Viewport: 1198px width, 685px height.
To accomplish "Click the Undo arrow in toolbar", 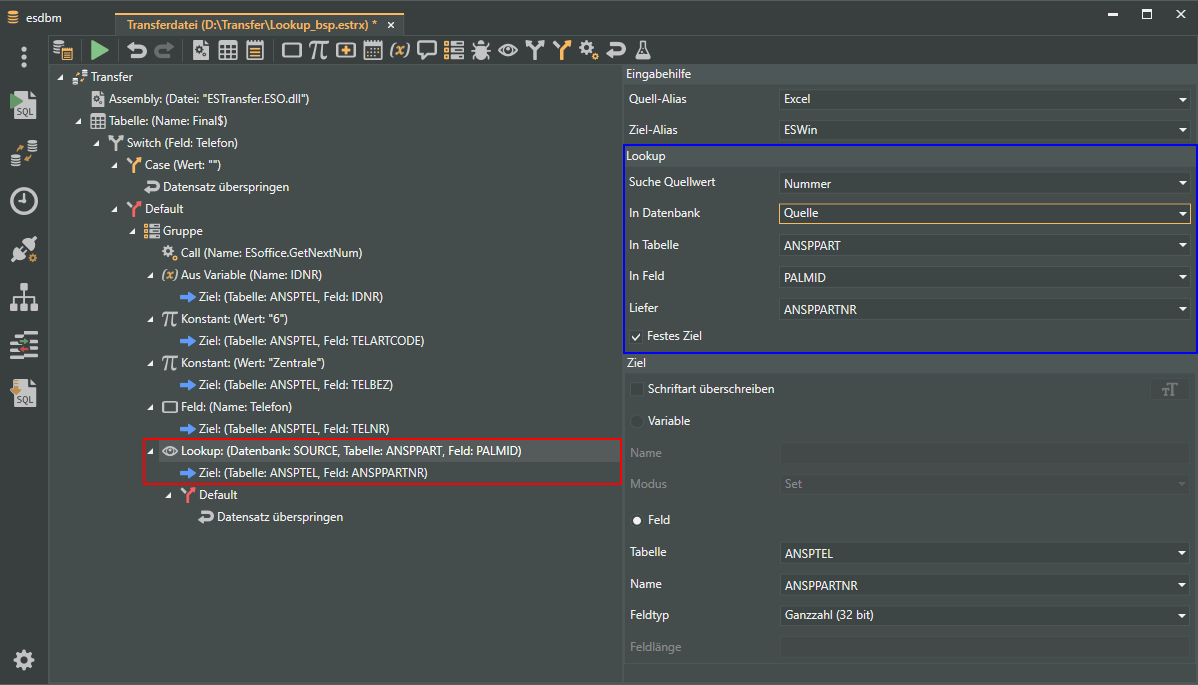I will point(137,50).
